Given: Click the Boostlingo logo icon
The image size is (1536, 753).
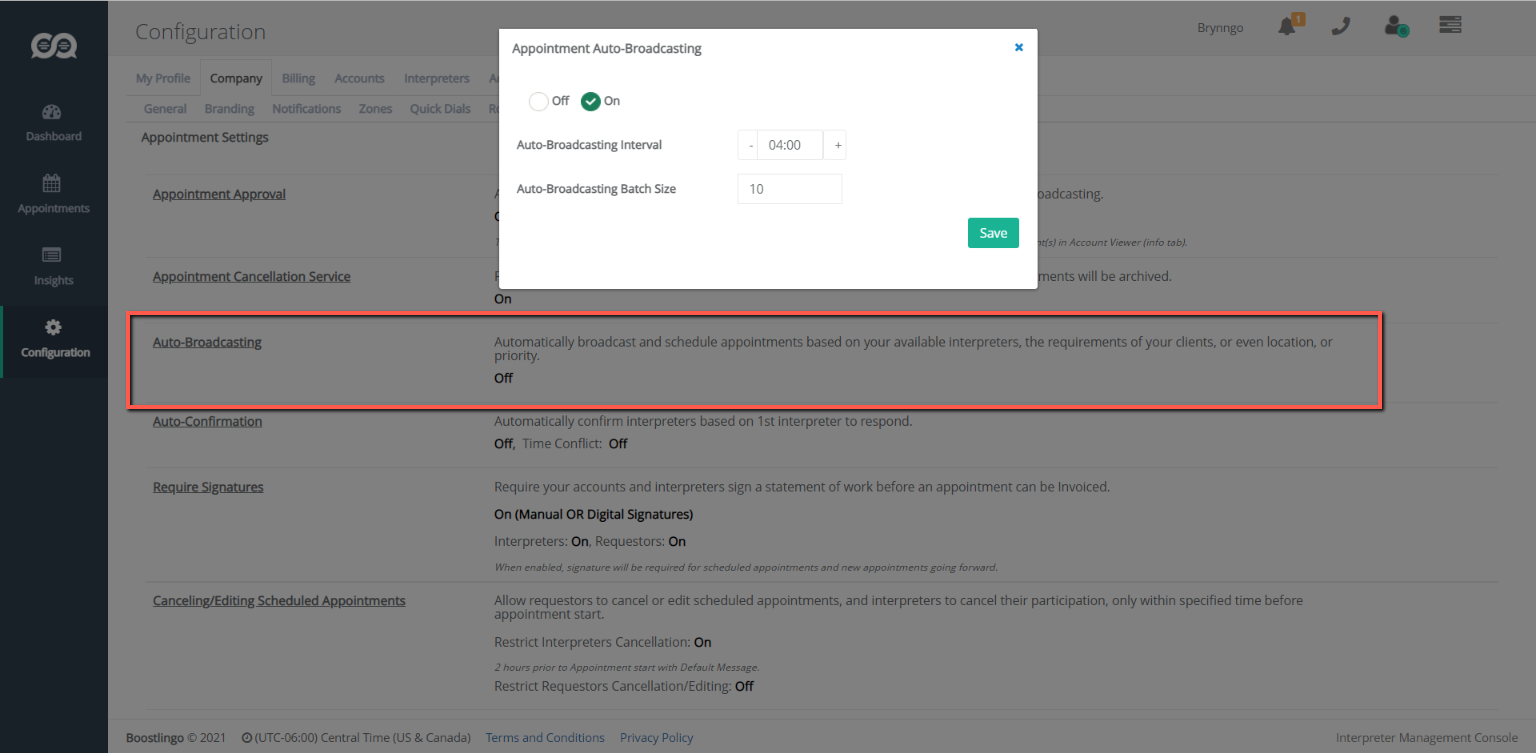Looking at the screenshot, I should point(53,46).
